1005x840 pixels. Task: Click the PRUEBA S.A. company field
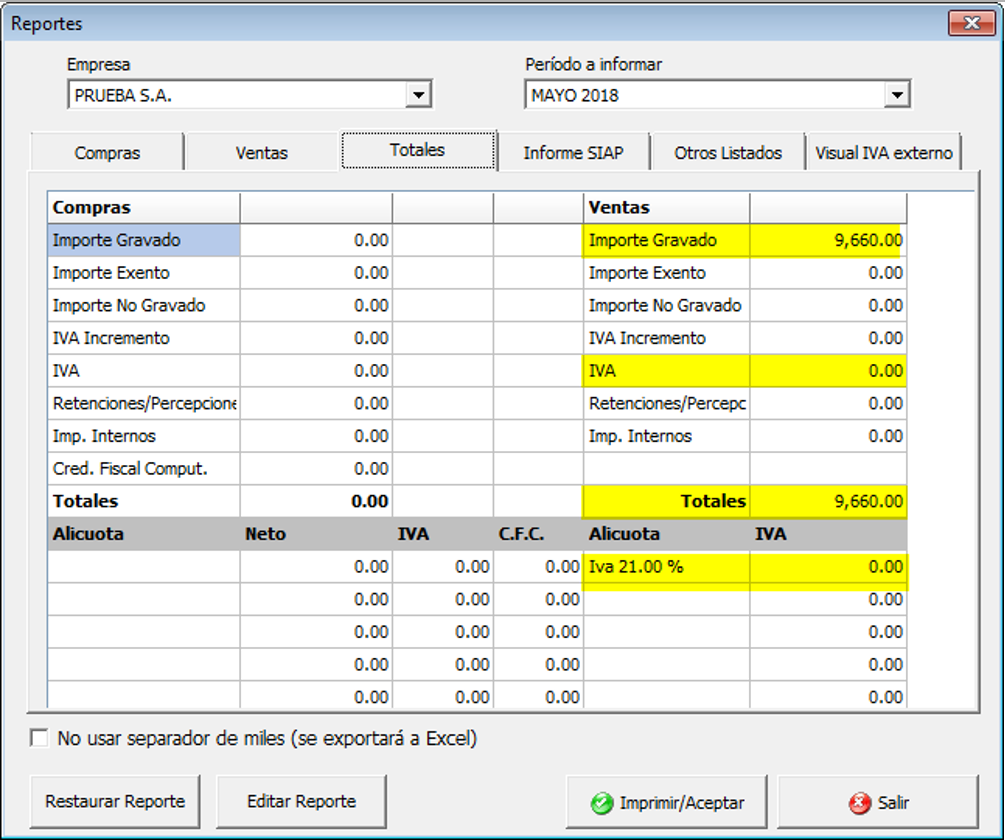click(x=235, y=96)
